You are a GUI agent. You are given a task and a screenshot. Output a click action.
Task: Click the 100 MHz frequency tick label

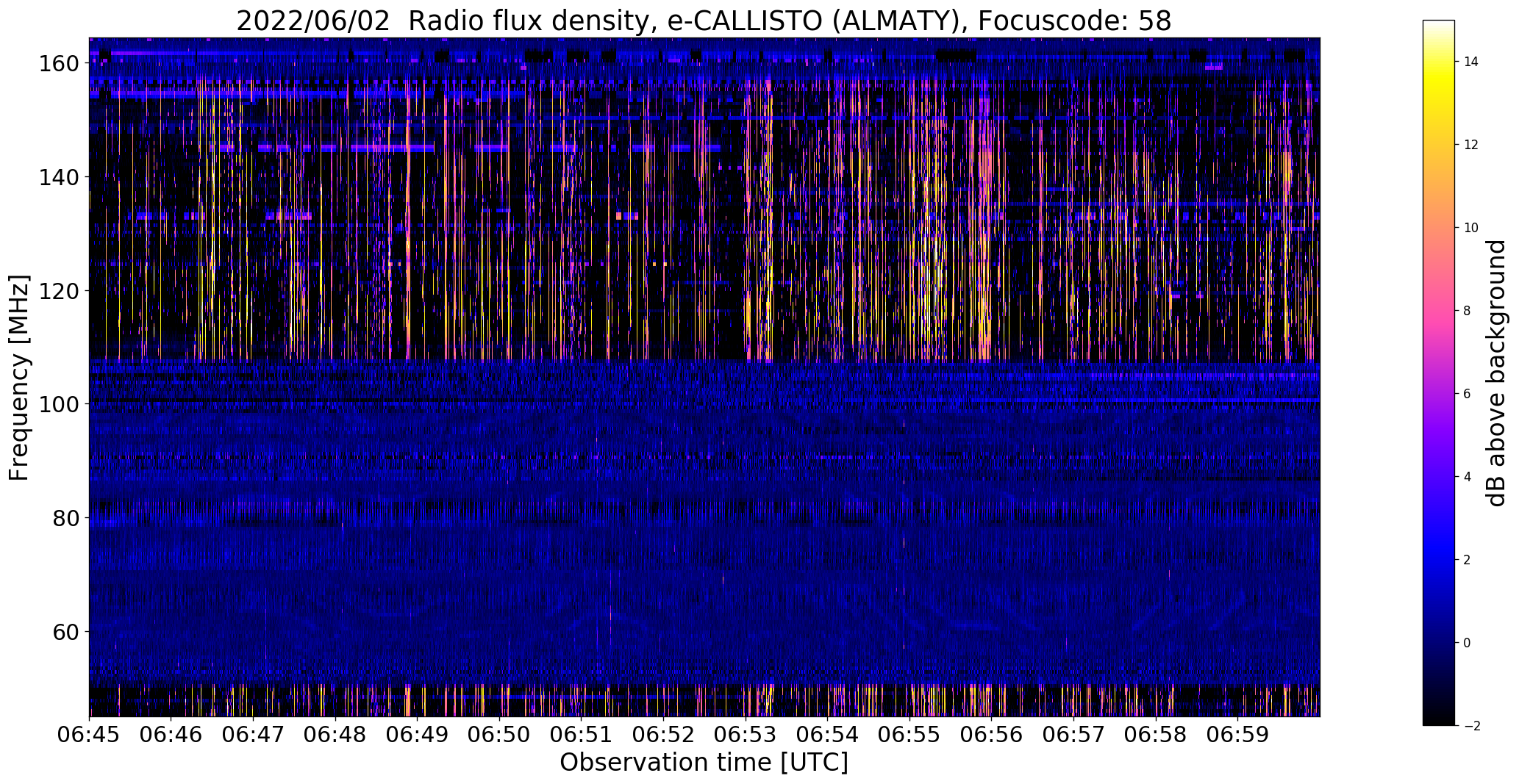tap(59, 404)
